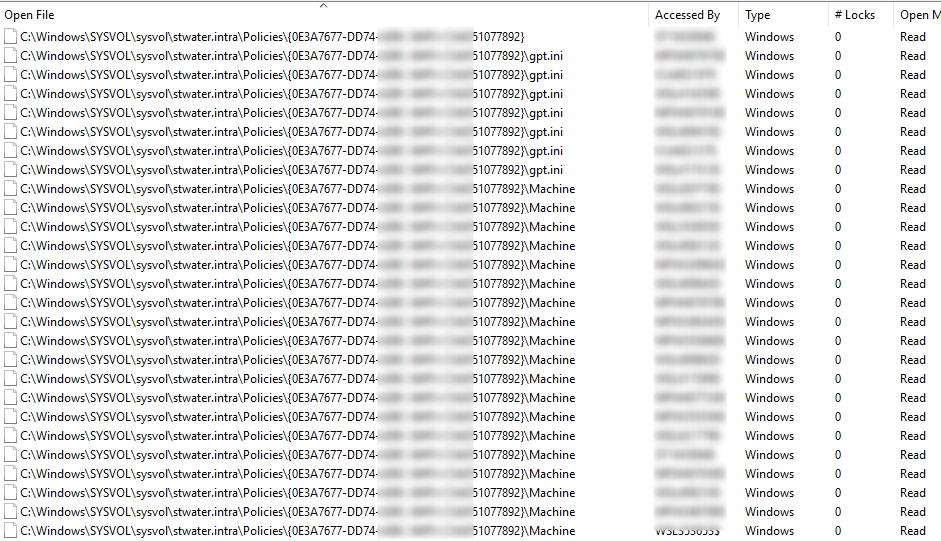Select the bottom-most Machine open file path

pyautogui.click(x=297, y=531)
